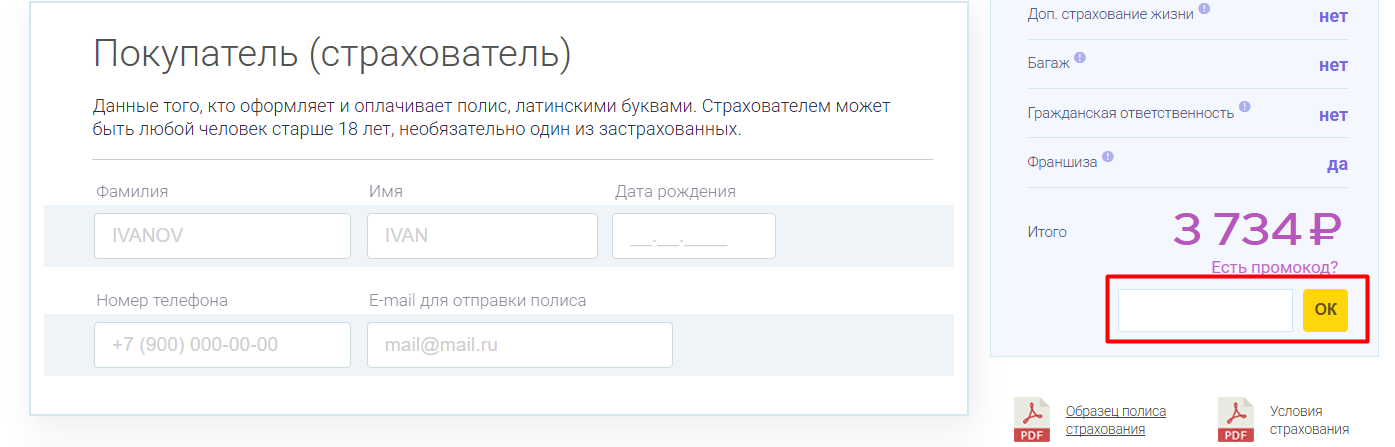Click the yellow OK button
The width and height of the screenshot is (1395, 447).
1325,310
